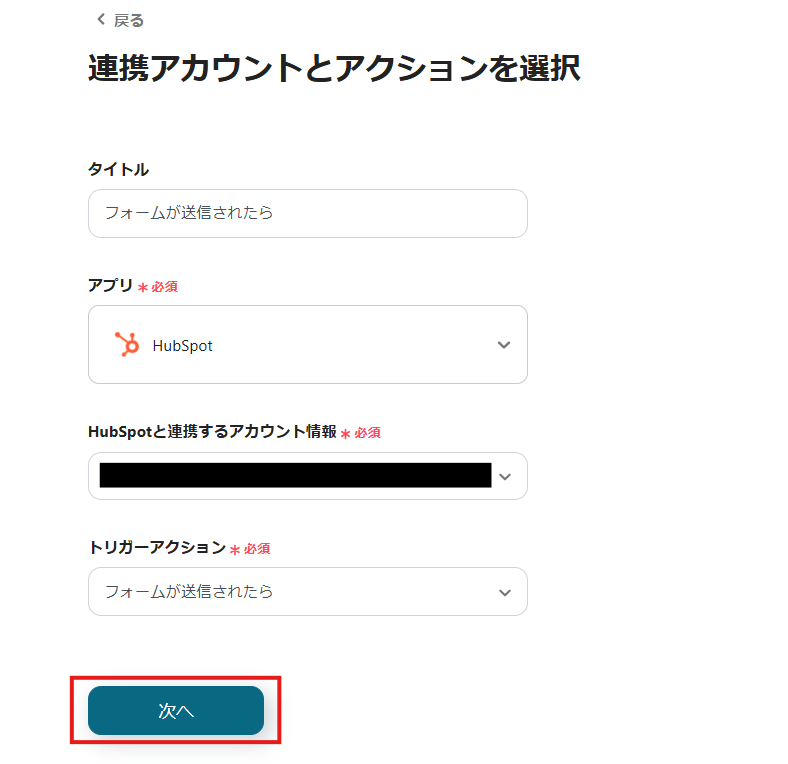This screenshot has width=788, height=764.
Task: Click the 連携アカウントとアクションを選択 heading
Action: pyautogui.click(x=334, y=68)
